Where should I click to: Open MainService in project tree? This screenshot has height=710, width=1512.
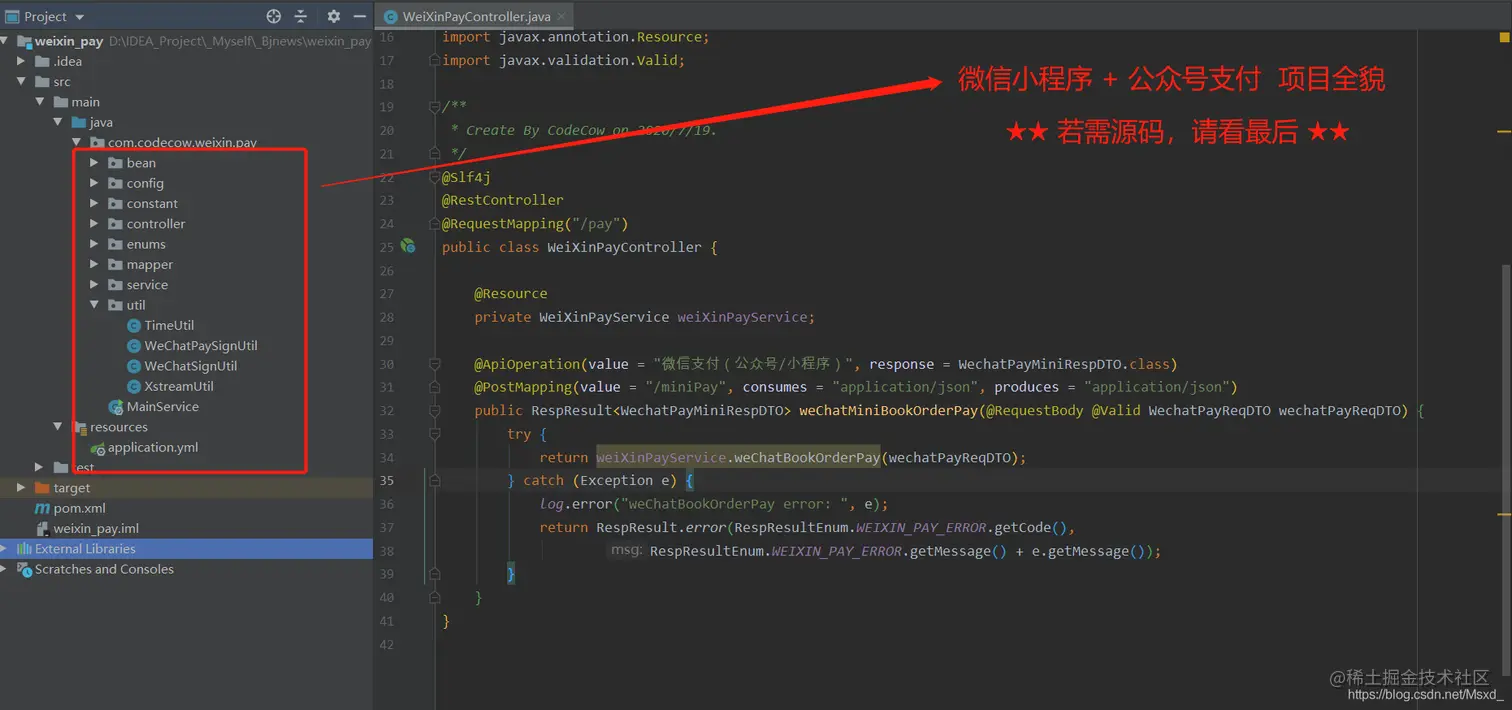[x=162, y=407]
